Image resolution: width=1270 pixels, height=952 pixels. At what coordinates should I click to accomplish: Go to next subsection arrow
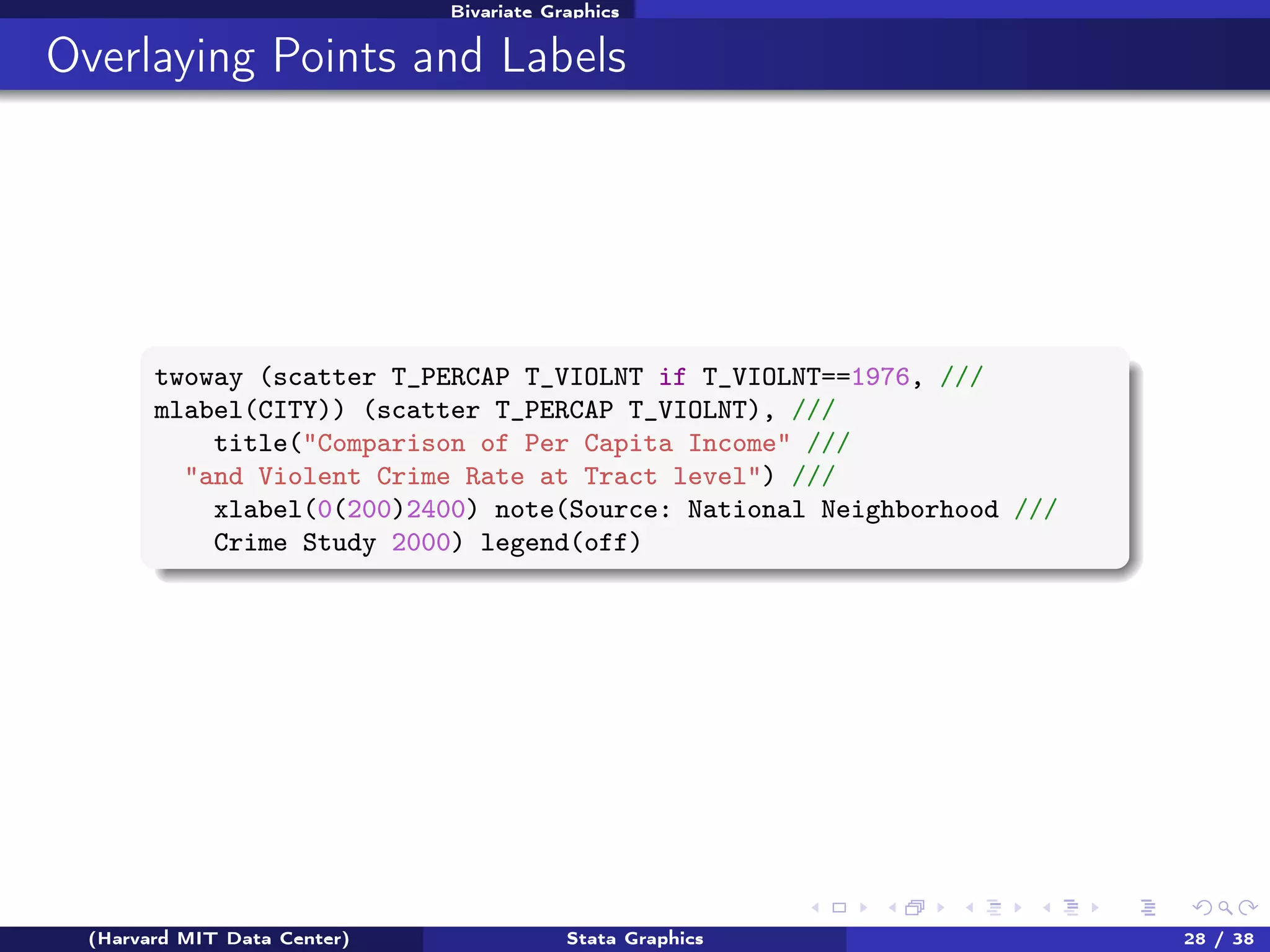tap(1018, 908)
